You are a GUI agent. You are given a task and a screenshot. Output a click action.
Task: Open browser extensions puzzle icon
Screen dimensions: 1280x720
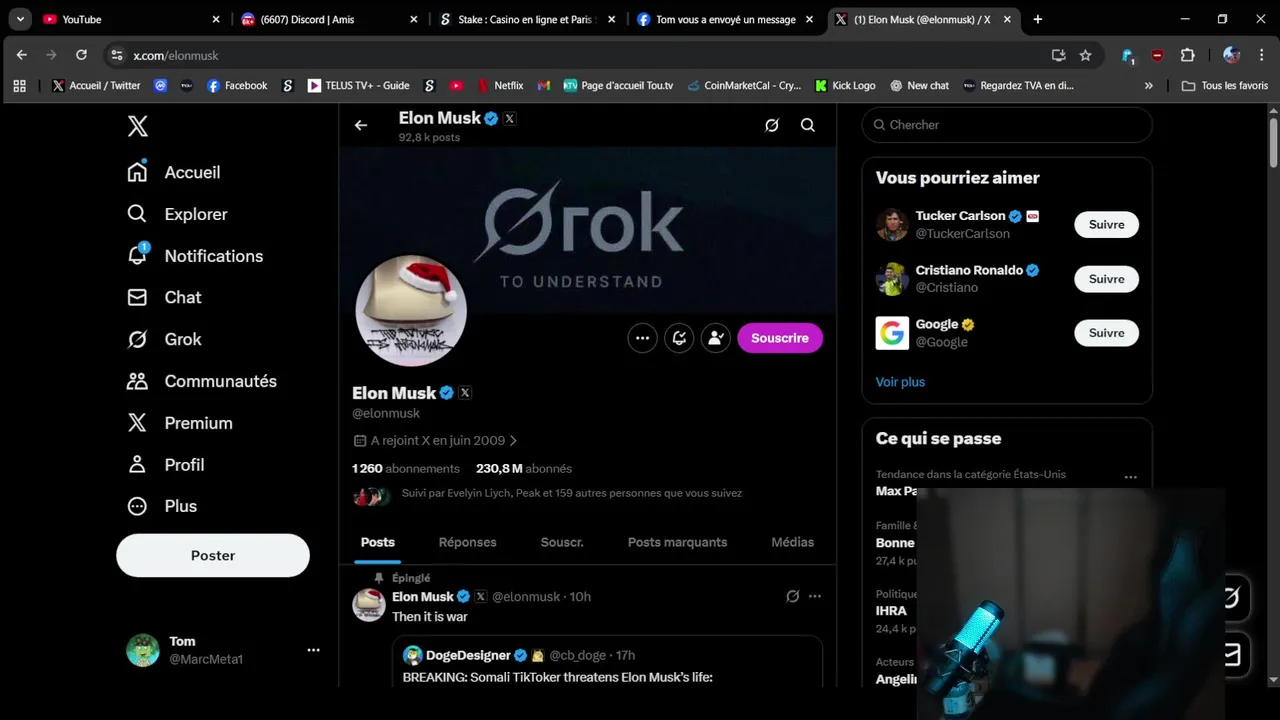(x=1188, y=55)
